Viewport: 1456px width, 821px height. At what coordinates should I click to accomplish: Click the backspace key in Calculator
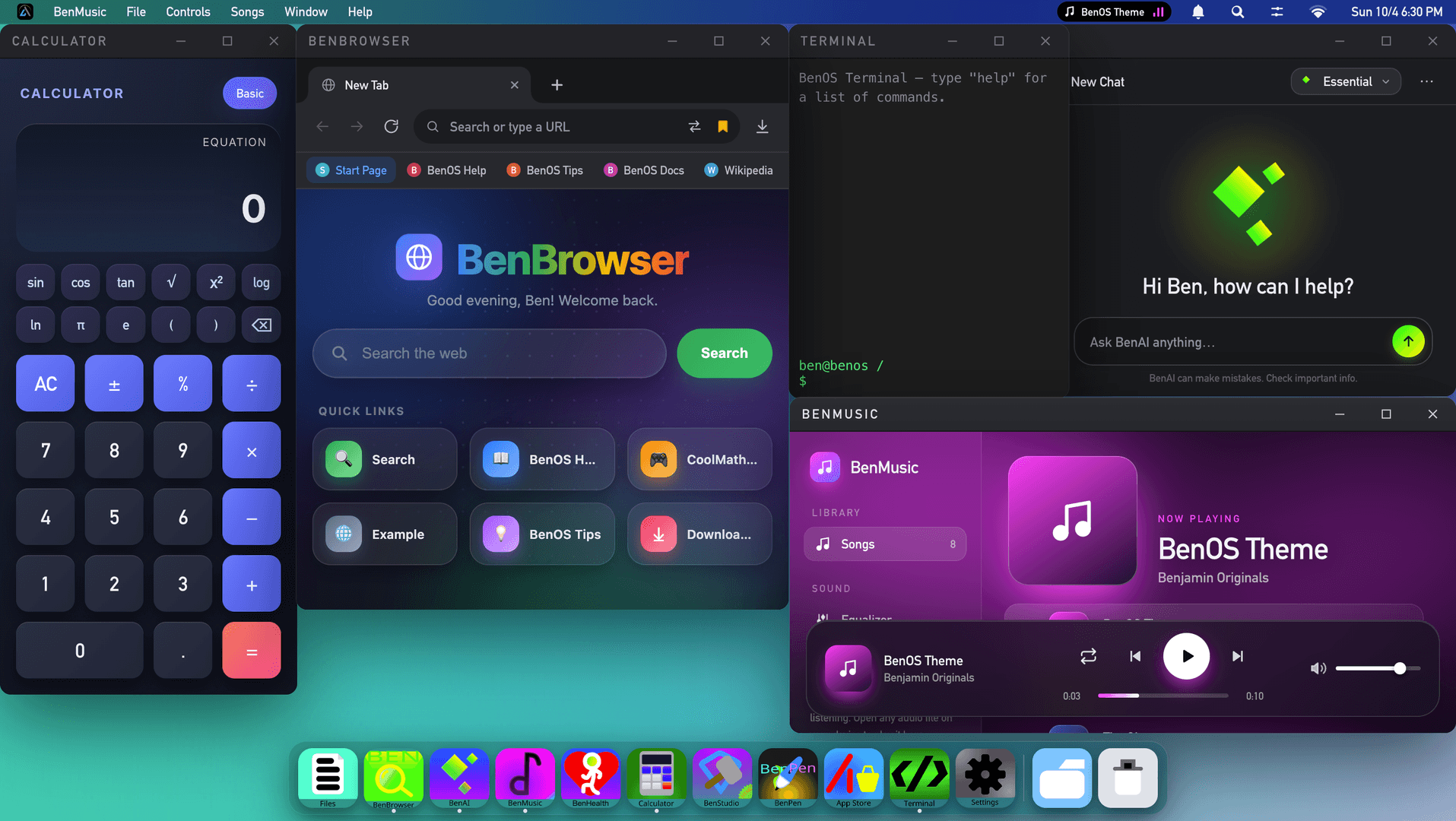click(261, 325)
